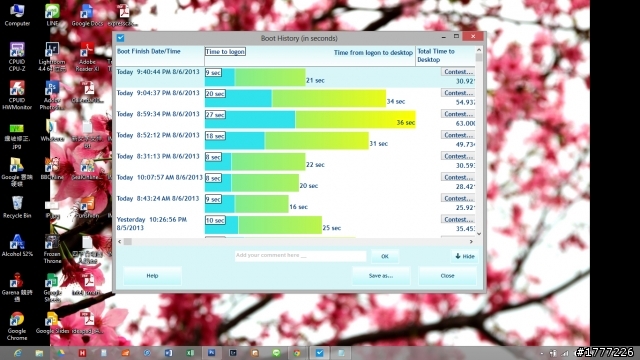Select row 'Today 9:04:37 PM 8/6/2013'
This screenshot has width=640, height=360.
[x=296, y=98]
